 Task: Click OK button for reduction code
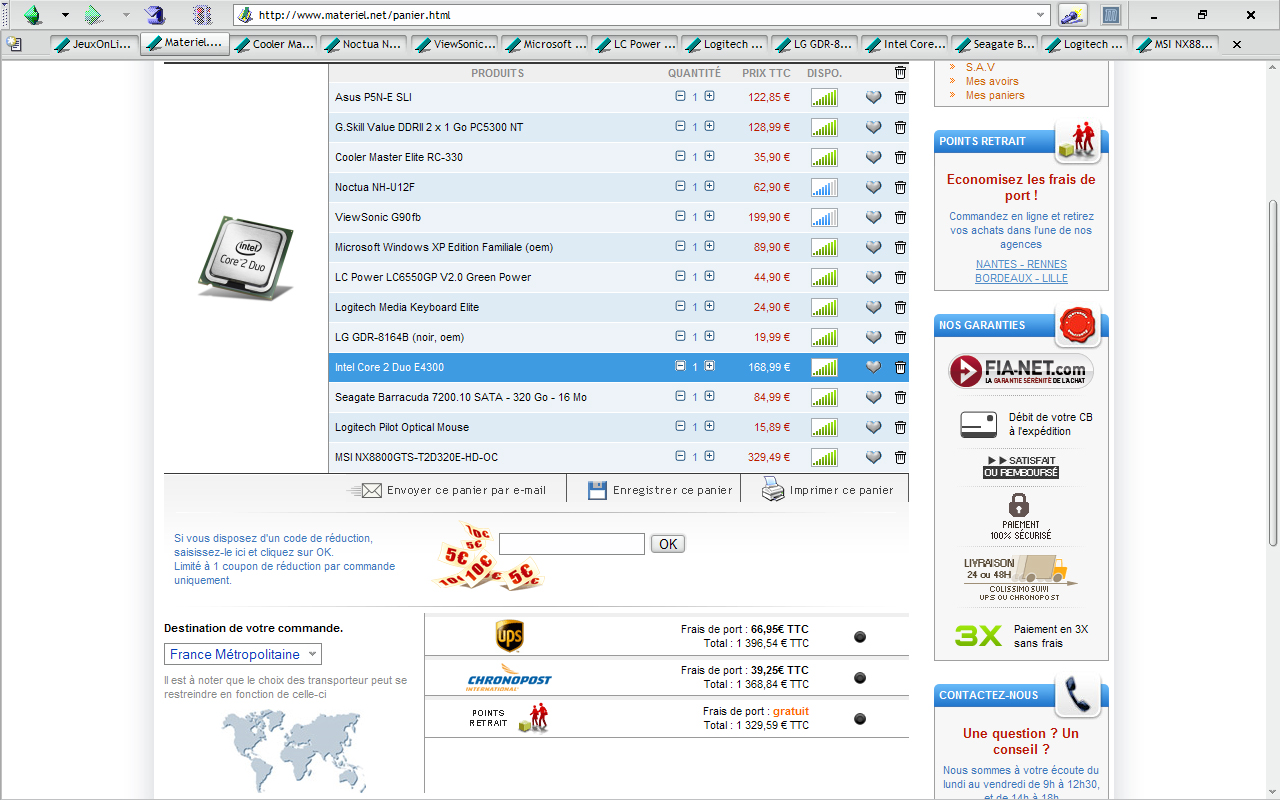pos(668,544)
